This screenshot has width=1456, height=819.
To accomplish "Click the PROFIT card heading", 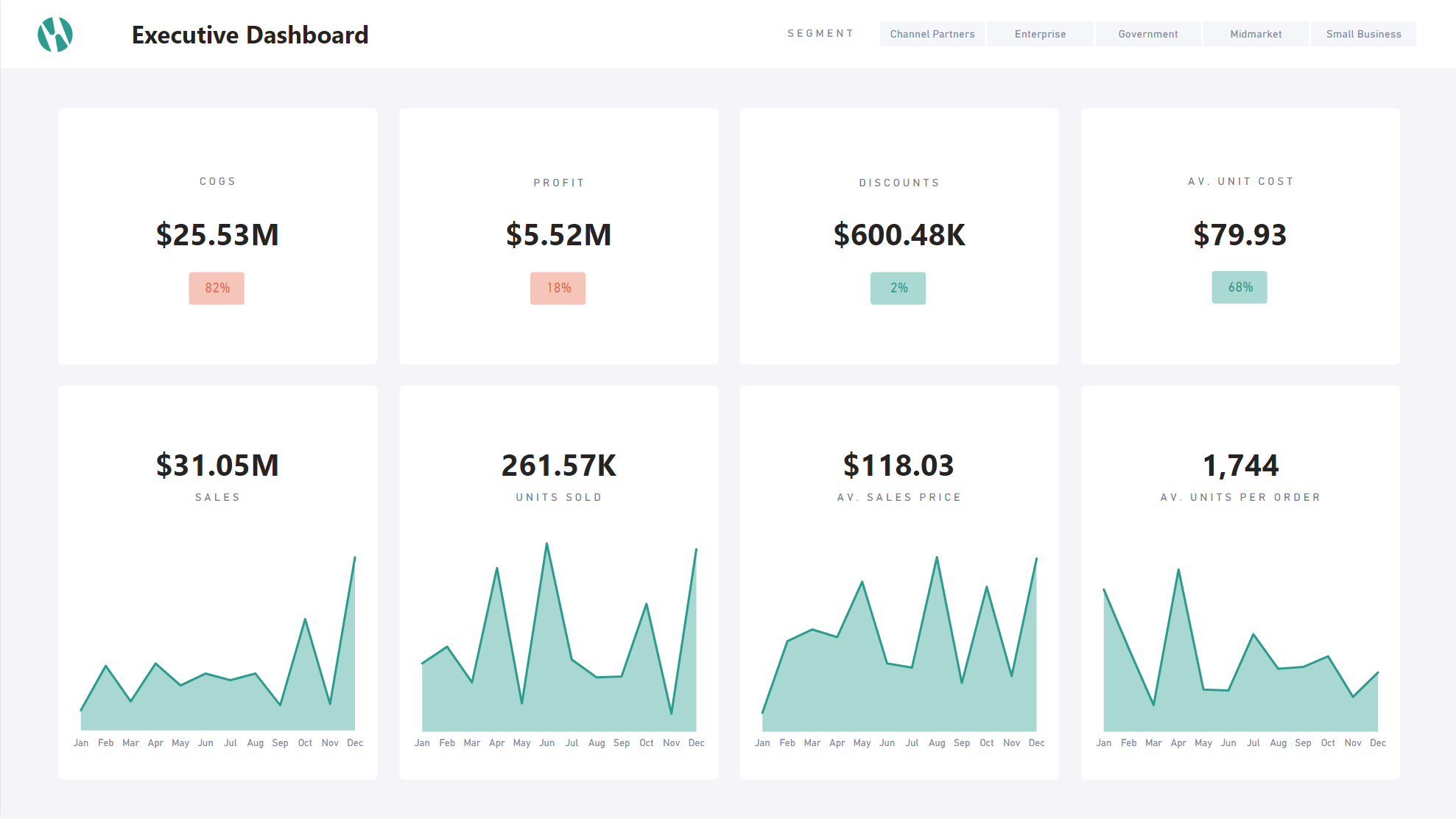I will [559, 183].
